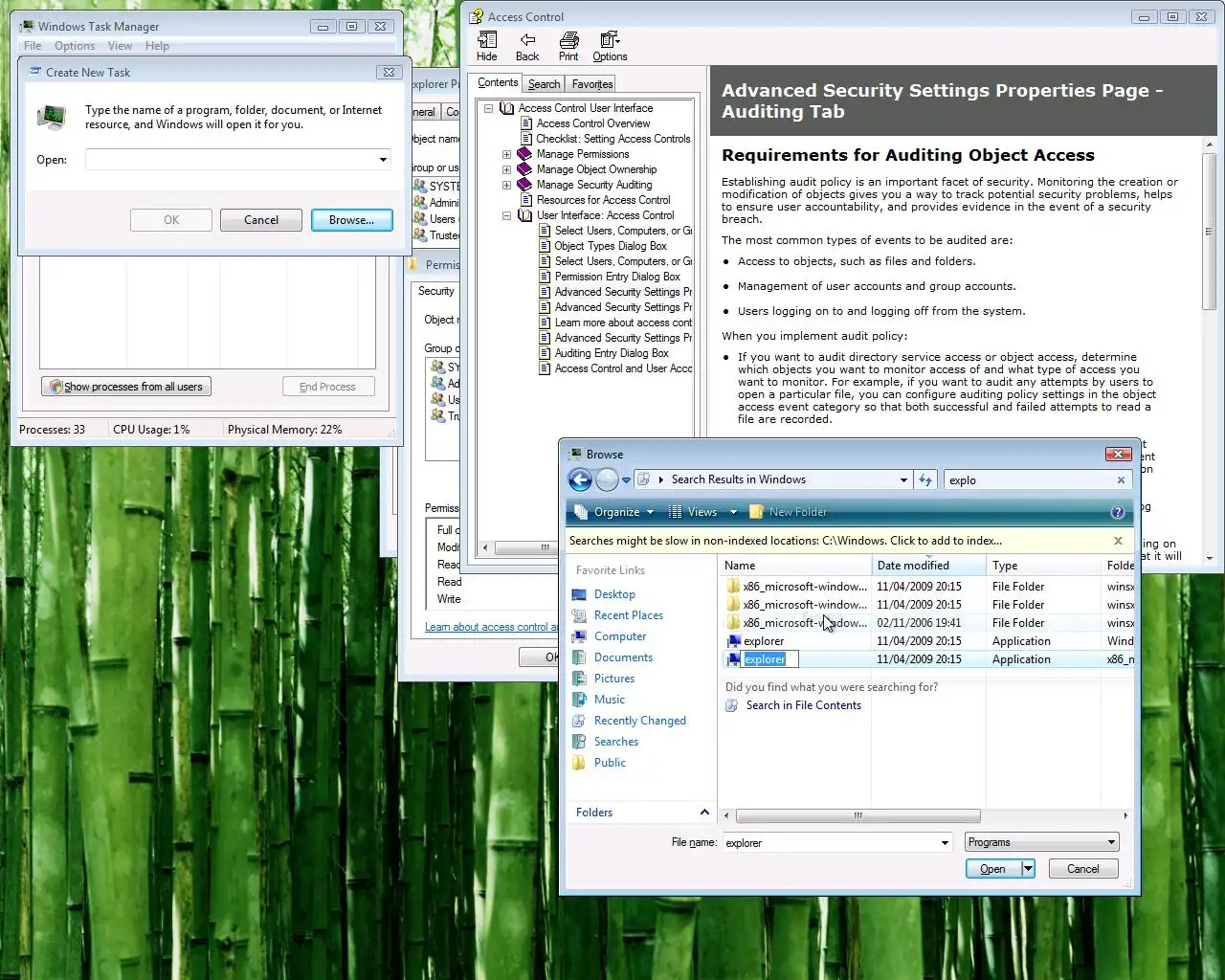Click the Forward button in Browse dialog
Image resolution: width=1225 pixels, height=980 pixels.
pyautogui.click(x=607, y=479)
